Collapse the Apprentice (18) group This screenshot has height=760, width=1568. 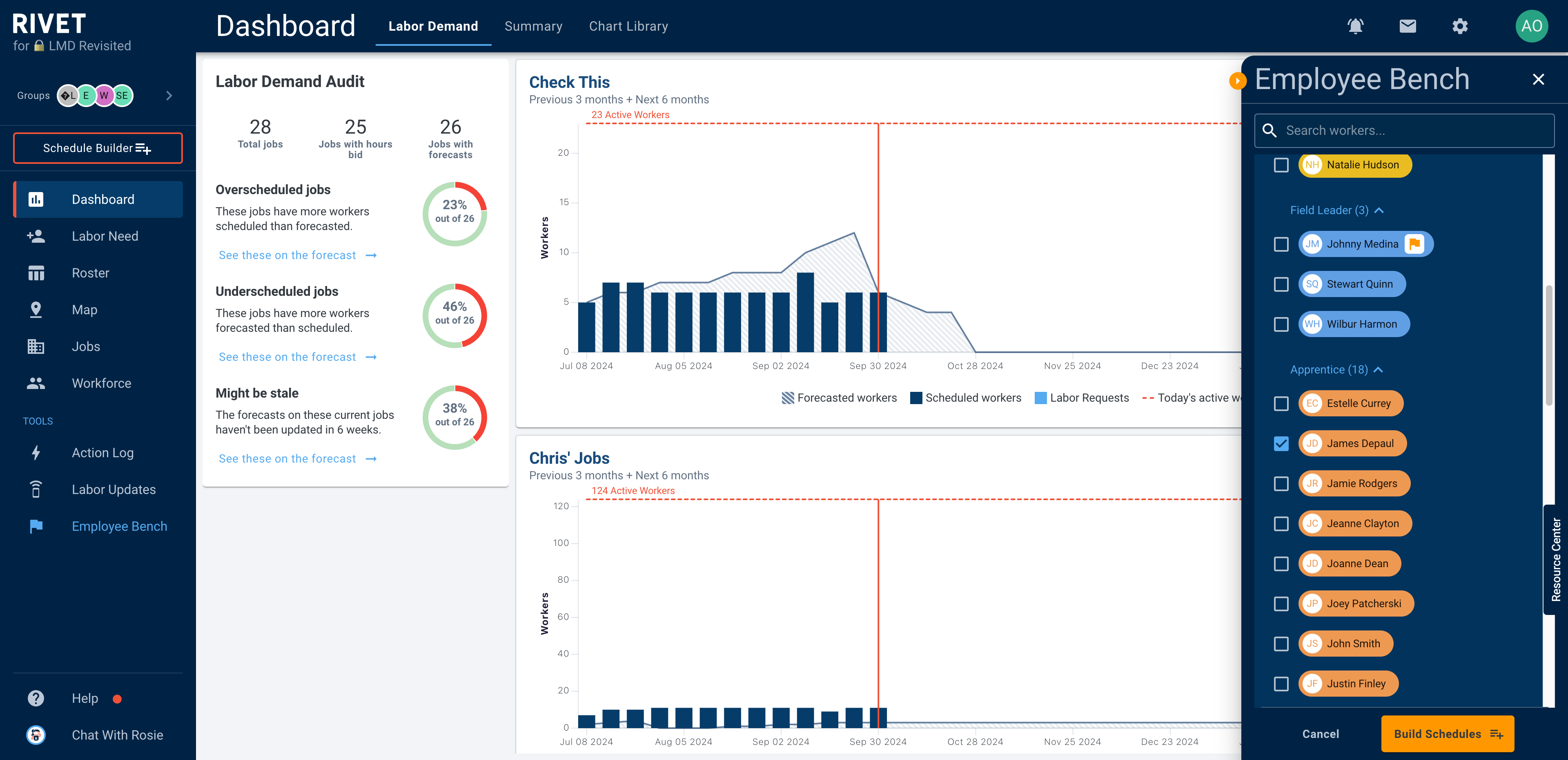point(1336,370)
